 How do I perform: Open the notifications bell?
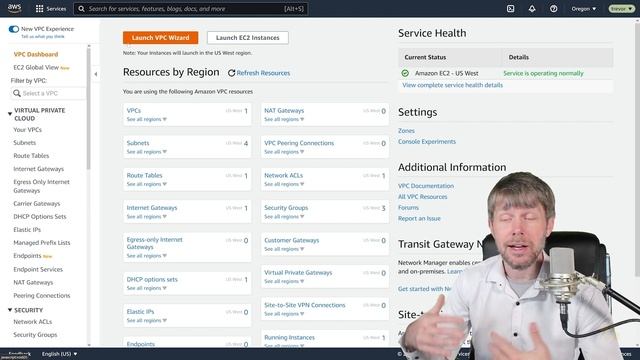pos(532,9)
